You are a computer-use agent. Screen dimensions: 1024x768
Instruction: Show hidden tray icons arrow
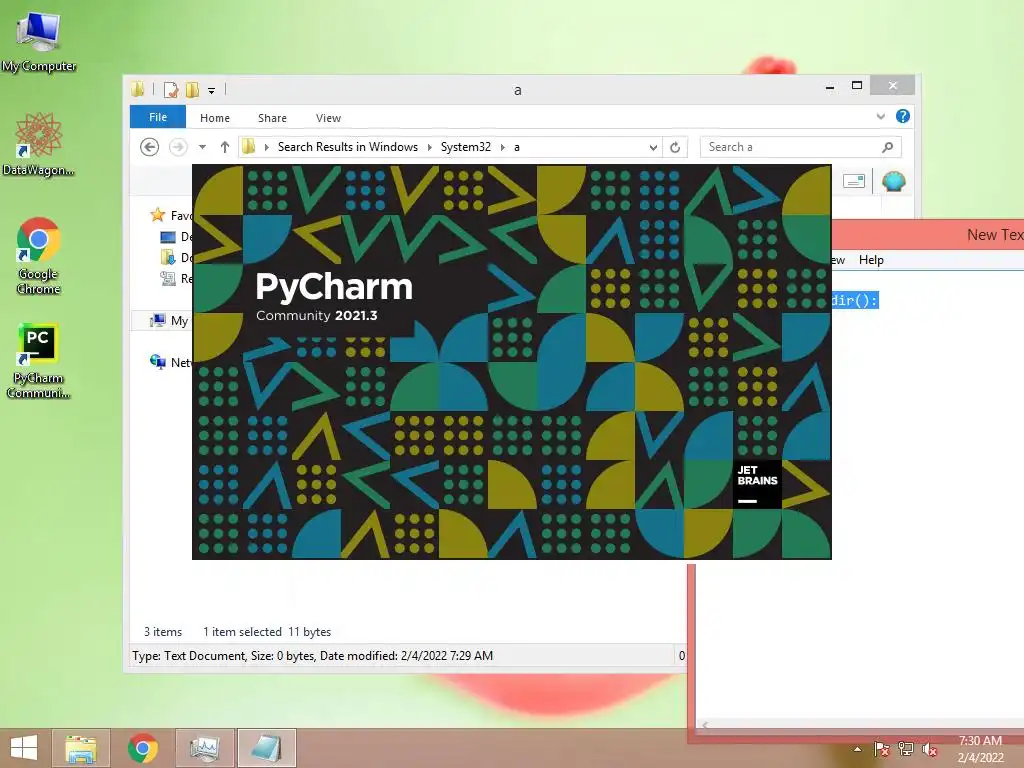pyautogui.click(x=857, y=749)
